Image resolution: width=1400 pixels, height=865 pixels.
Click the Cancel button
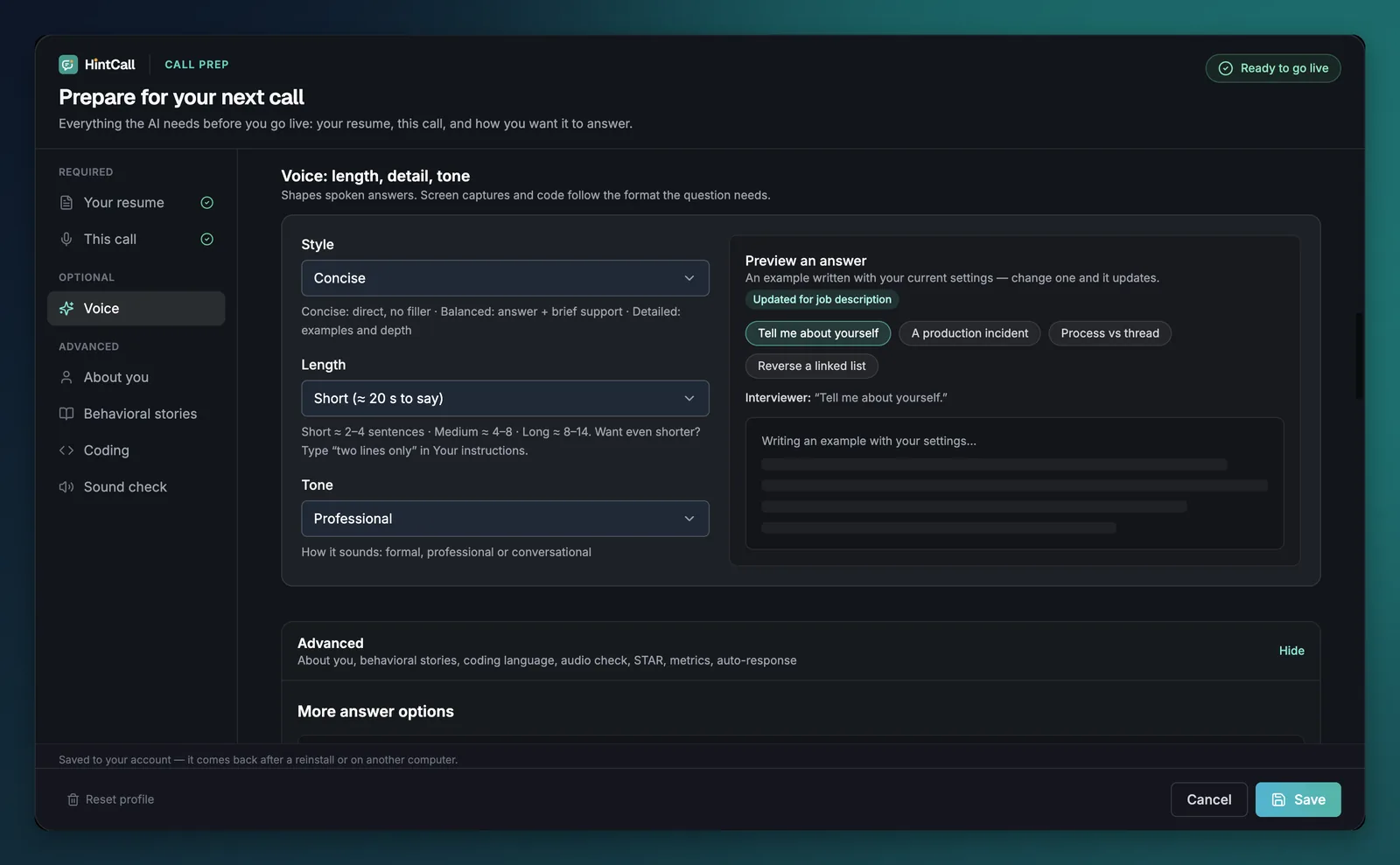point(1209,800)
